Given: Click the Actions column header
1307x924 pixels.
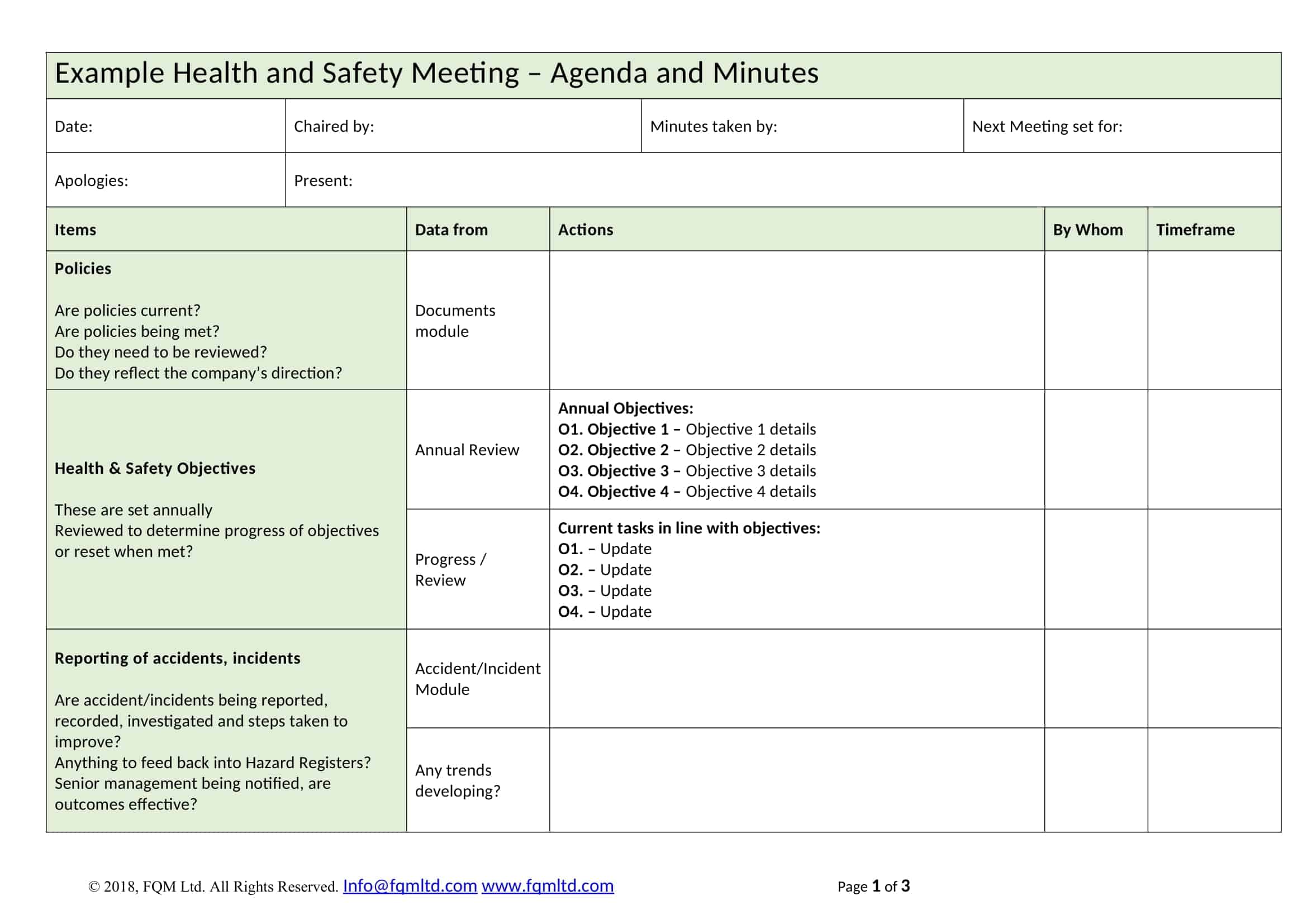Looking at the screenshot, I should click(585, 230).
